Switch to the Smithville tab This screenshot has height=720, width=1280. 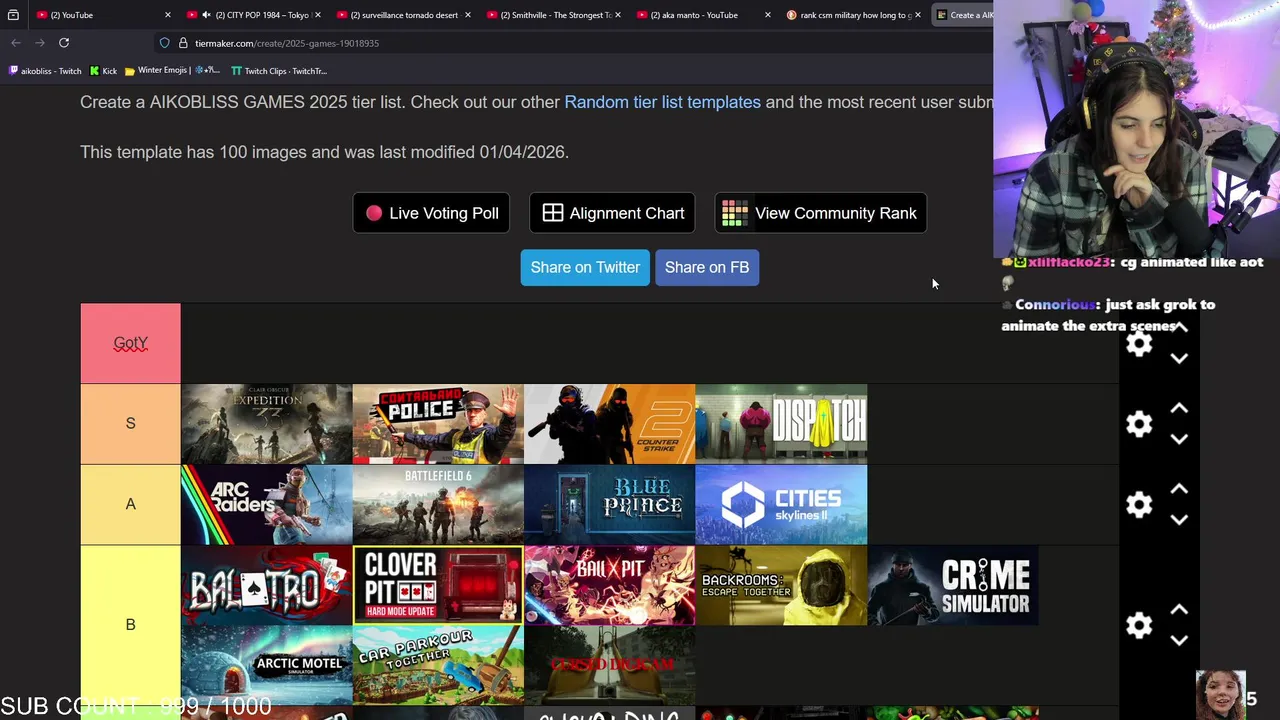point(554,15)
